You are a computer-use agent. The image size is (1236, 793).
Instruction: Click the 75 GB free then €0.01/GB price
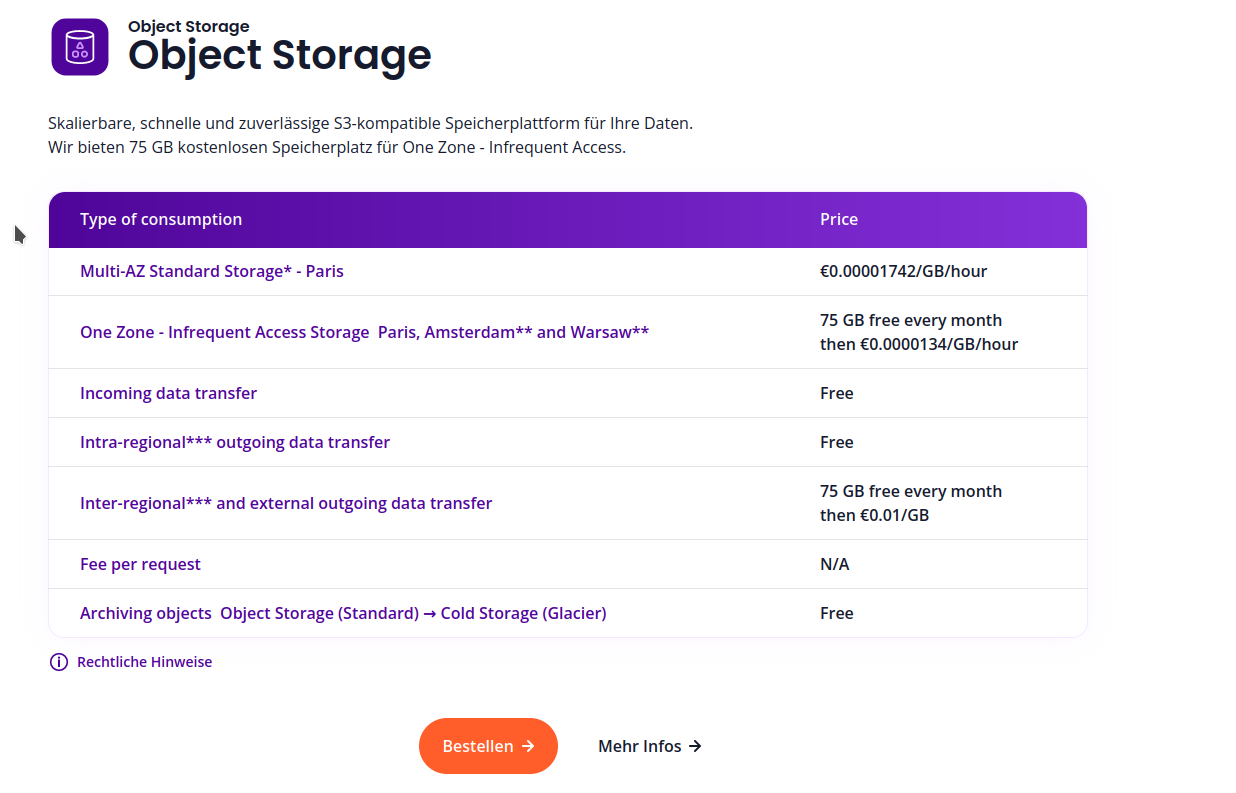(910, 503)
